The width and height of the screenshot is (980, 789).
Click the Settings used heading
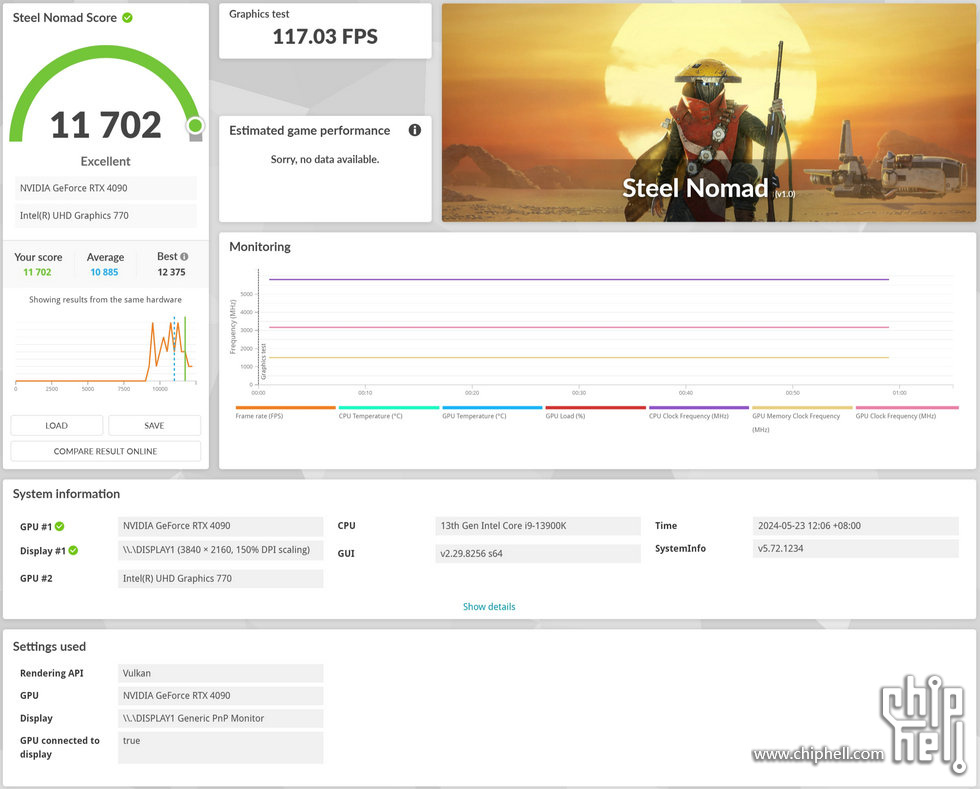pos(49,646)
